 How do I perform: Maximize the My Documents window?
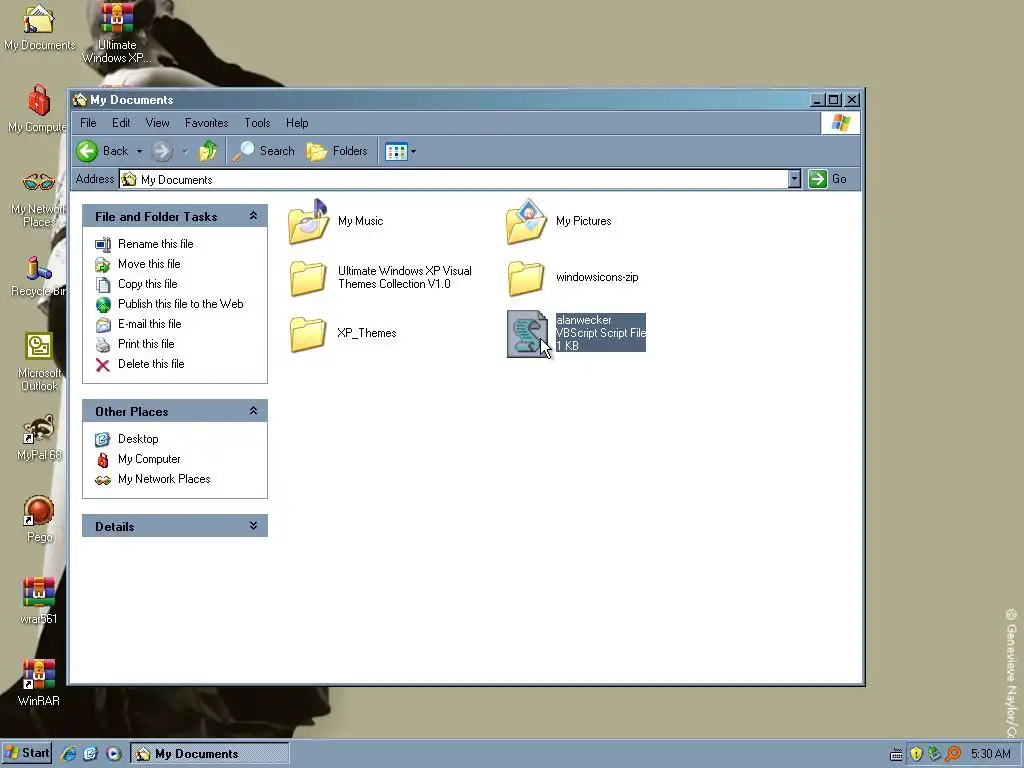[834, 100]
